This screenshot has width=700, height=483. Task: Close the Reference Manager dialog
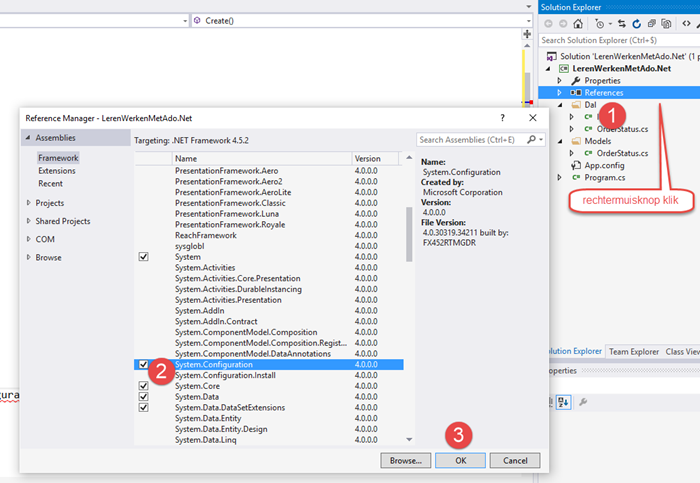point(533,118)
